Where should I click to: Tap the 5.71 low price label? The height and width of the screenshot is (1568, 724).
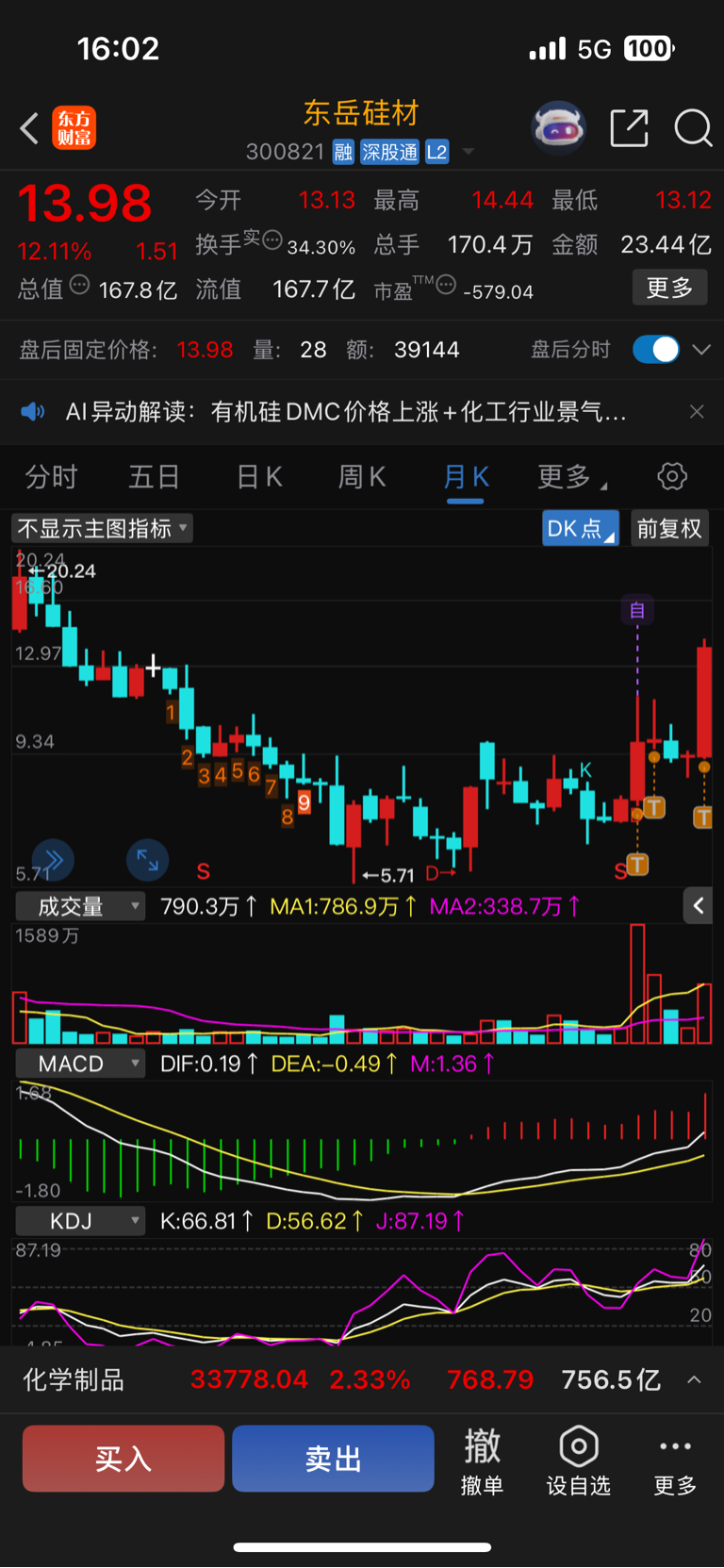[x=389, y=875]
